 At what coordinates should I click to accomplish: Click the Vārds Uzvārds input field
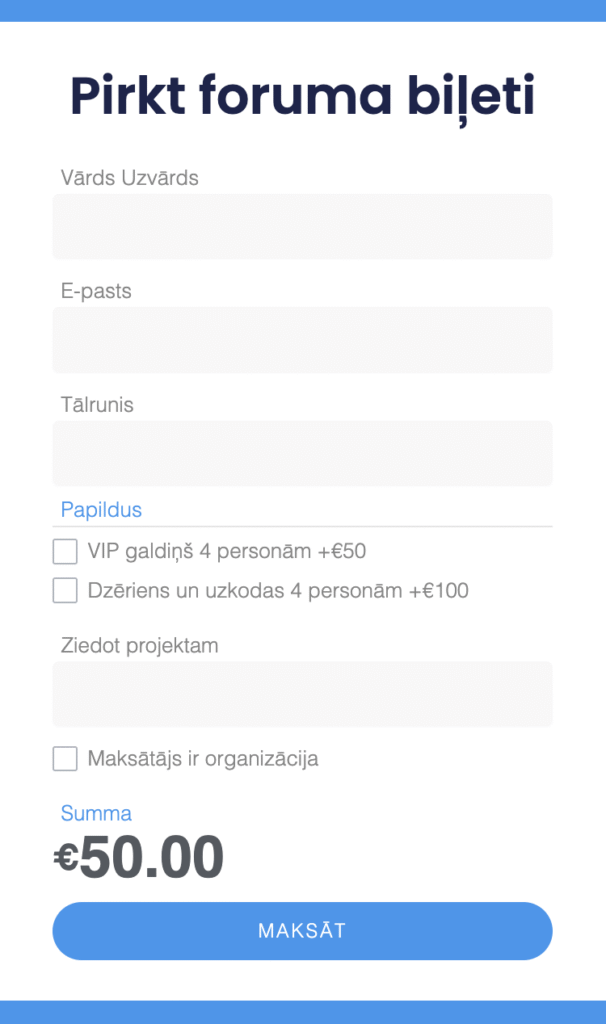point(302,226)
